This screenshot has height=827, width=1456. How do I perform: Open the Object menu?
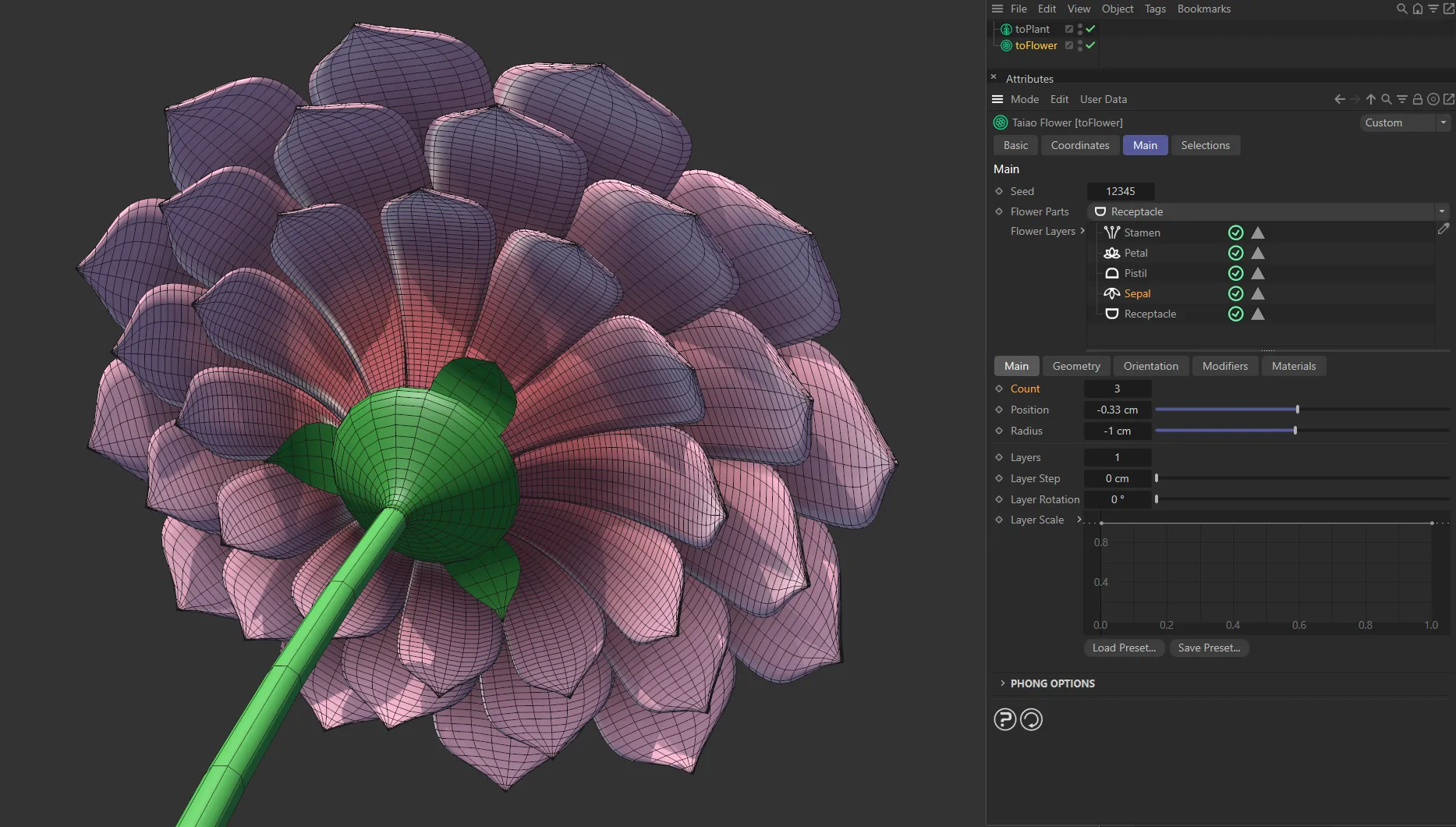click(1117, 9)
